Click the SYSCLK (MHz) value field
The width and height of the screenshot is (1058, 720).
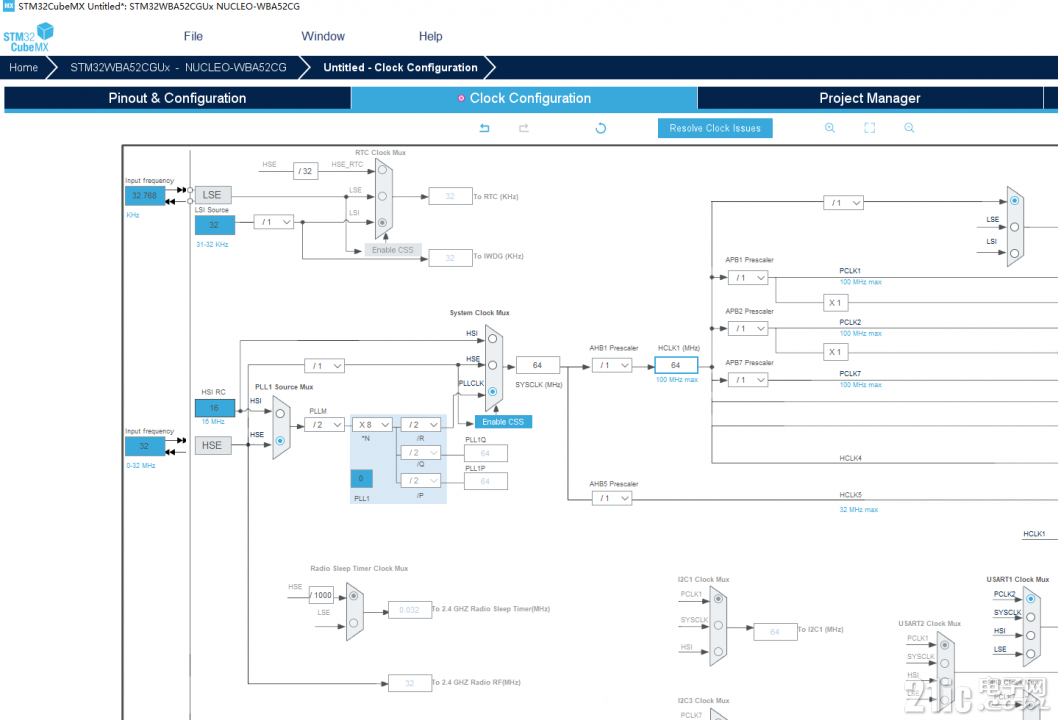(538, 365)
